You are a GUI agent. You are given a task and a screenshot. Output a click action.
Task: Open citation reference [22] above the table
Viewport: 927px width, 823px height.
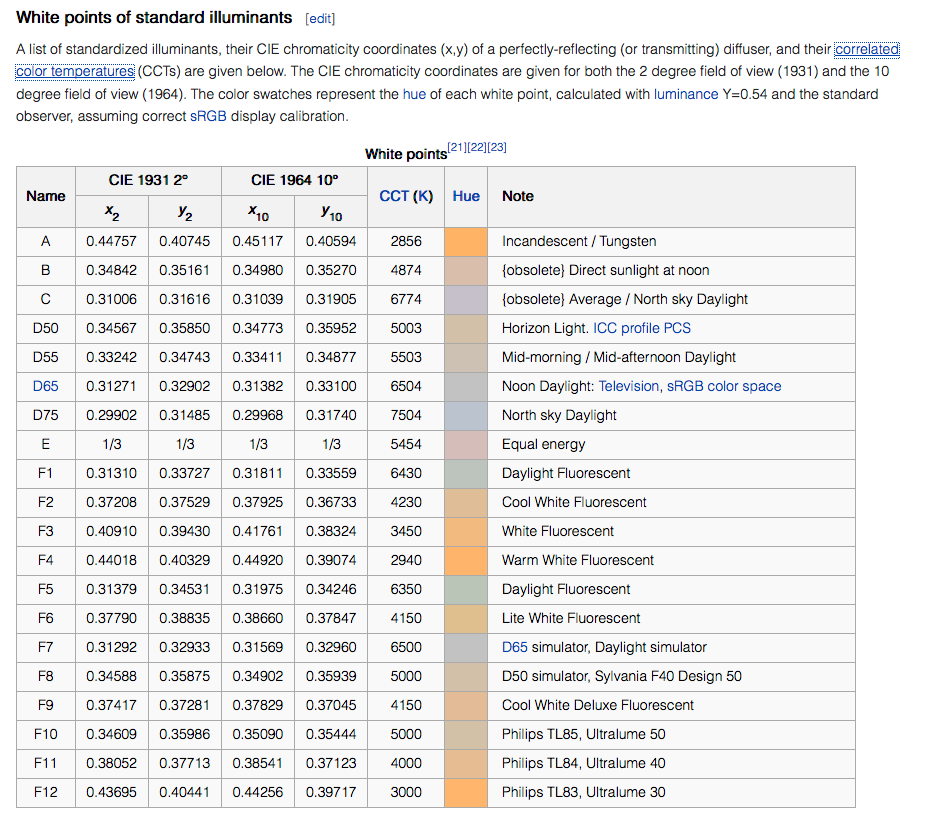click(477, 147)
